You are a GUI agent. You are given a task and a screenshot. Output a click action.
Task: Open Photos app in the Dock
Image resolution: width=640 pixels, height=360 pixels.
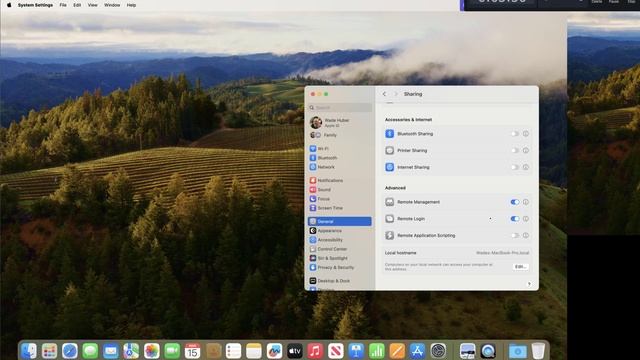tap(151, 351)
